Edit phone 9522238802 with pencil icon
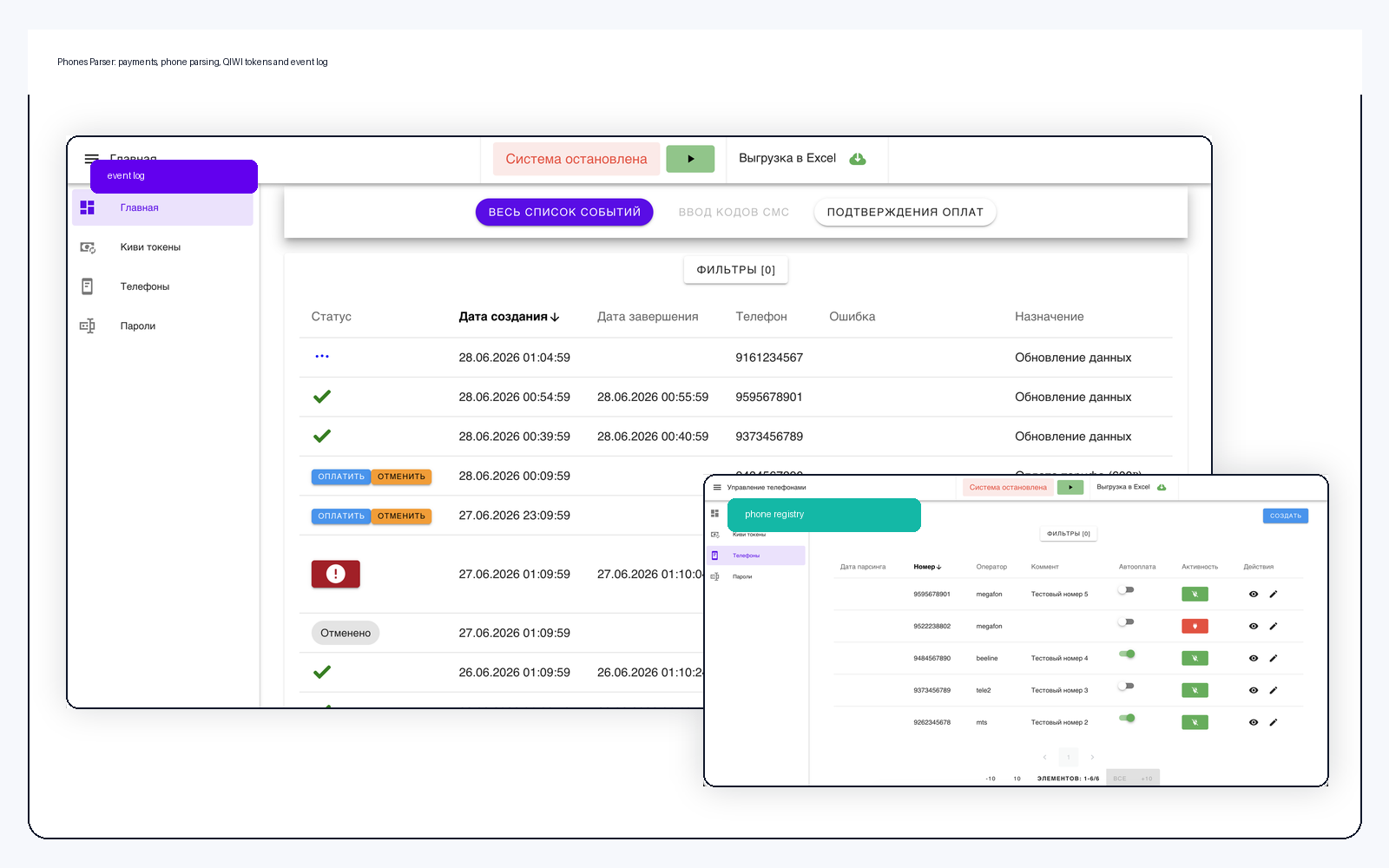Image resolution: width=1389 pixels, height=868 pixels. click(x=1274, y=626)
